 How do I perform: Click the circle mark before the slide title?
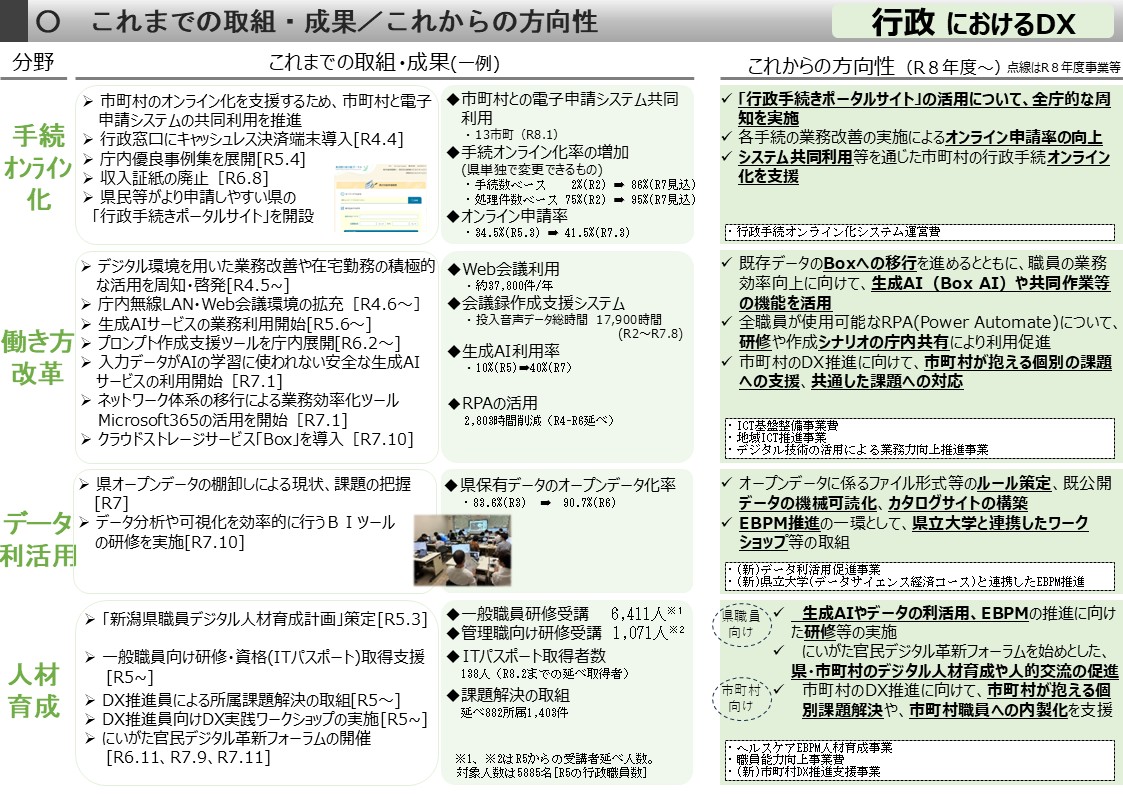[x=48, y=21]
